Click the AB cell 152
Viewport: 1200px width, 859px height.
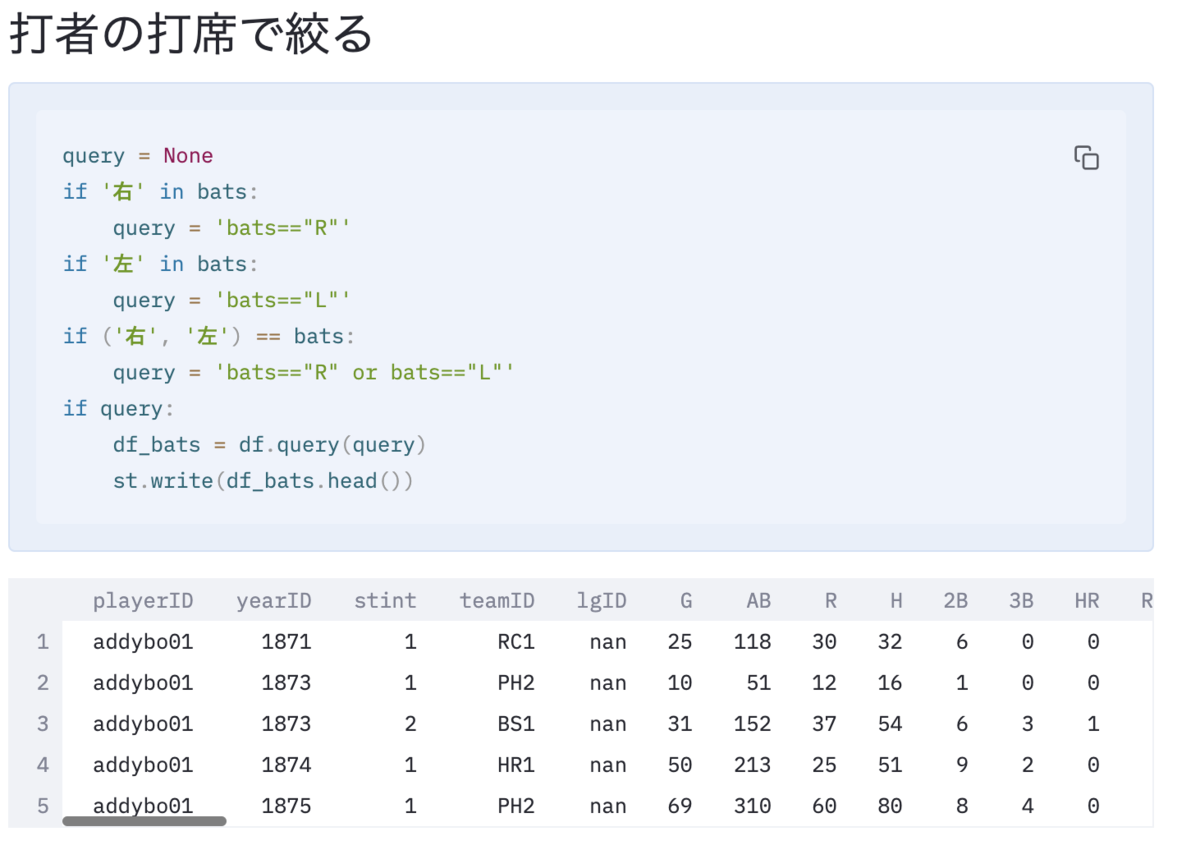pos(752,724)
